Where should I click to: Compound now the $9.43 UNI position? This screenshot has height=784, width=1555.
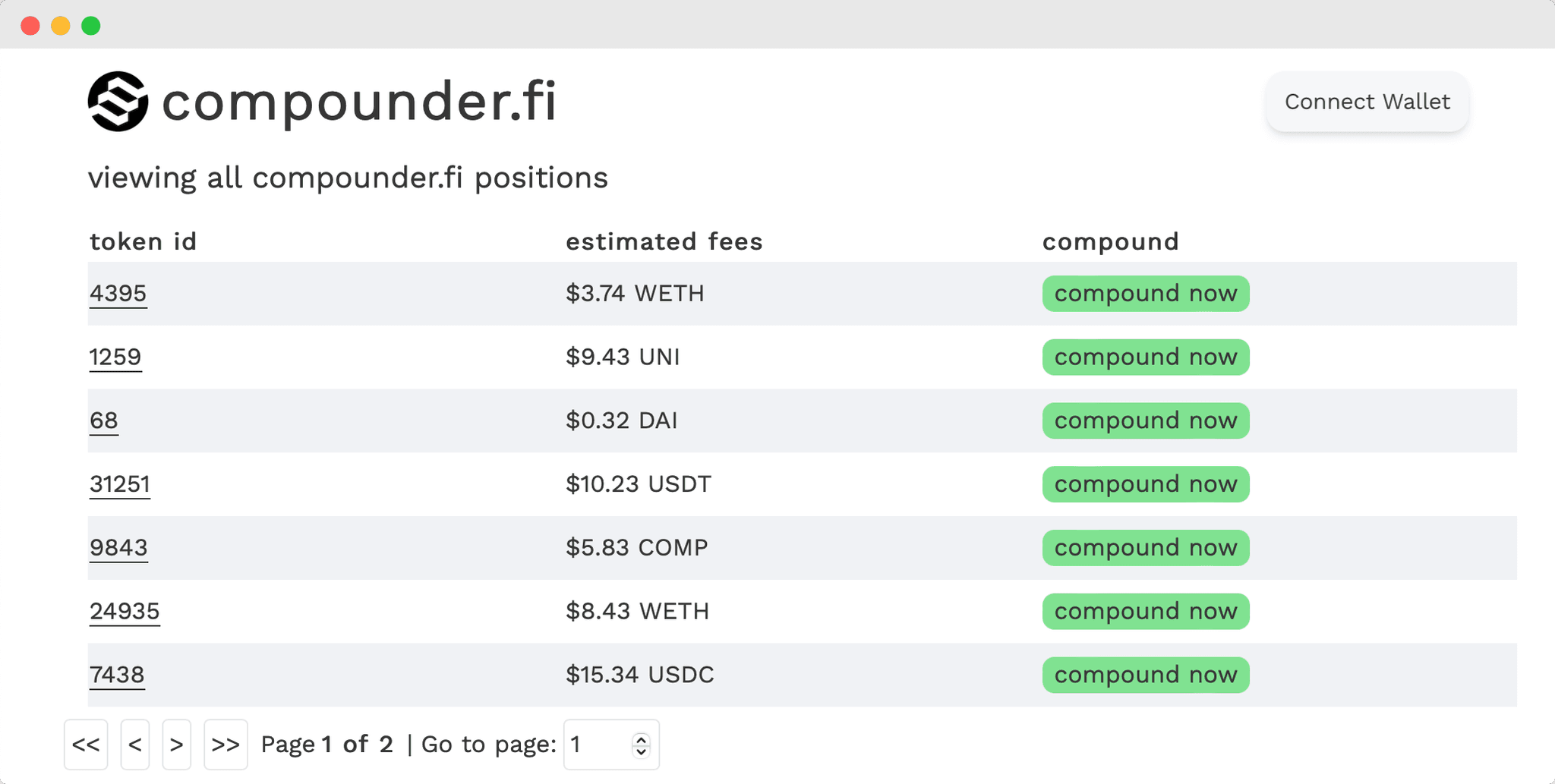1146,357
